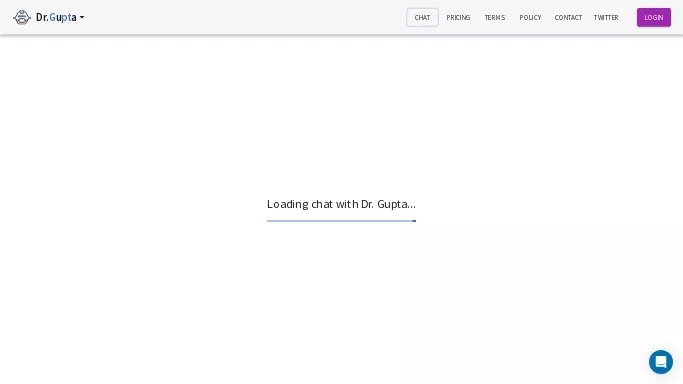Click the "Loading chat with Dr. Gupta..." text

[341, 204]
